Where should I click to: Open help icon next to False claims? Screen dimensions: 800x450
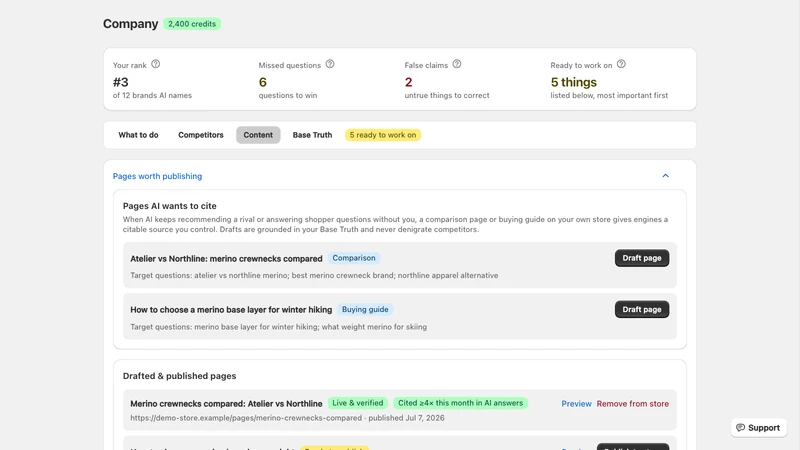pos(457,64)
